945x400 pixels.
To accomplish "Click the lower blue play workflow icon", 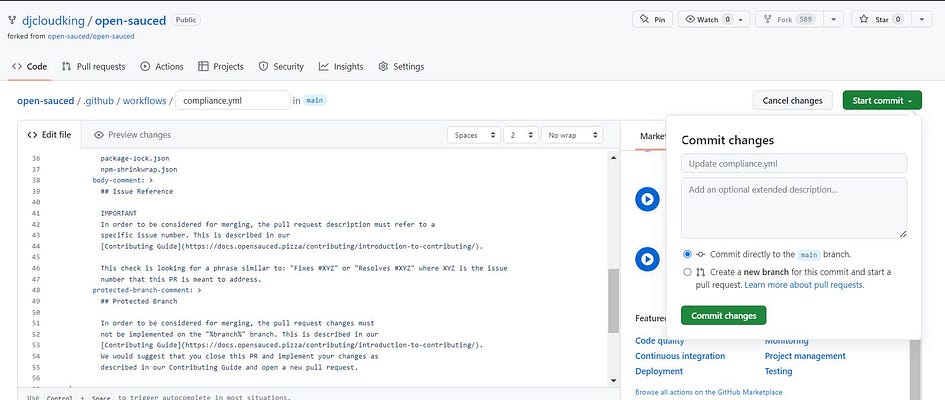I will tap(647, 259).
